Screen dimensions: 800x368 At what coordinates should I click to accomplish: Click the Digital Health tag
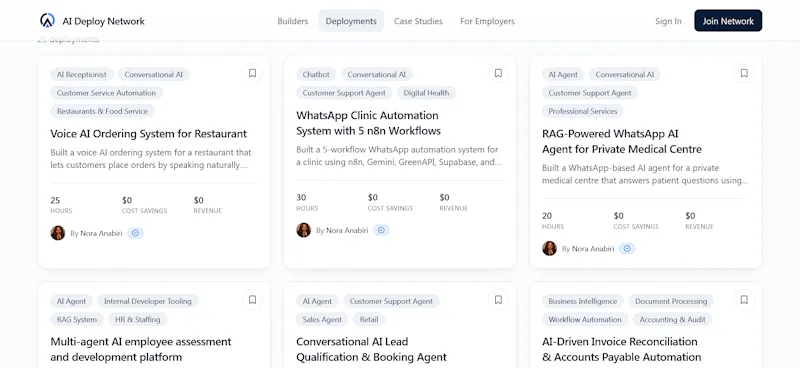click(x=427, y=93)
